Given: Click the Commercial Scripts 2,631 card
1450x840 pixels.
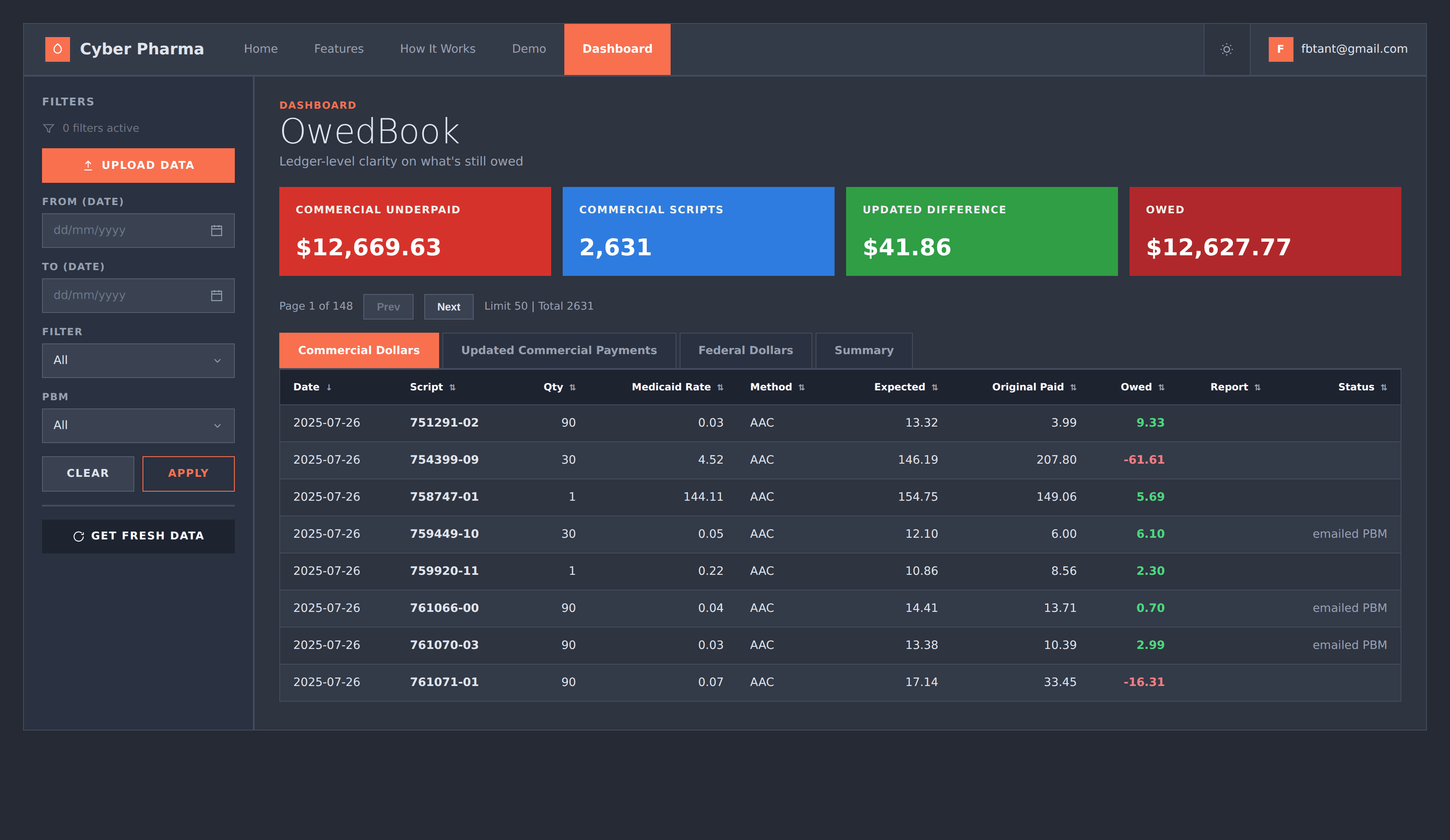Looking at the screenshot, I should coord(699,231).
